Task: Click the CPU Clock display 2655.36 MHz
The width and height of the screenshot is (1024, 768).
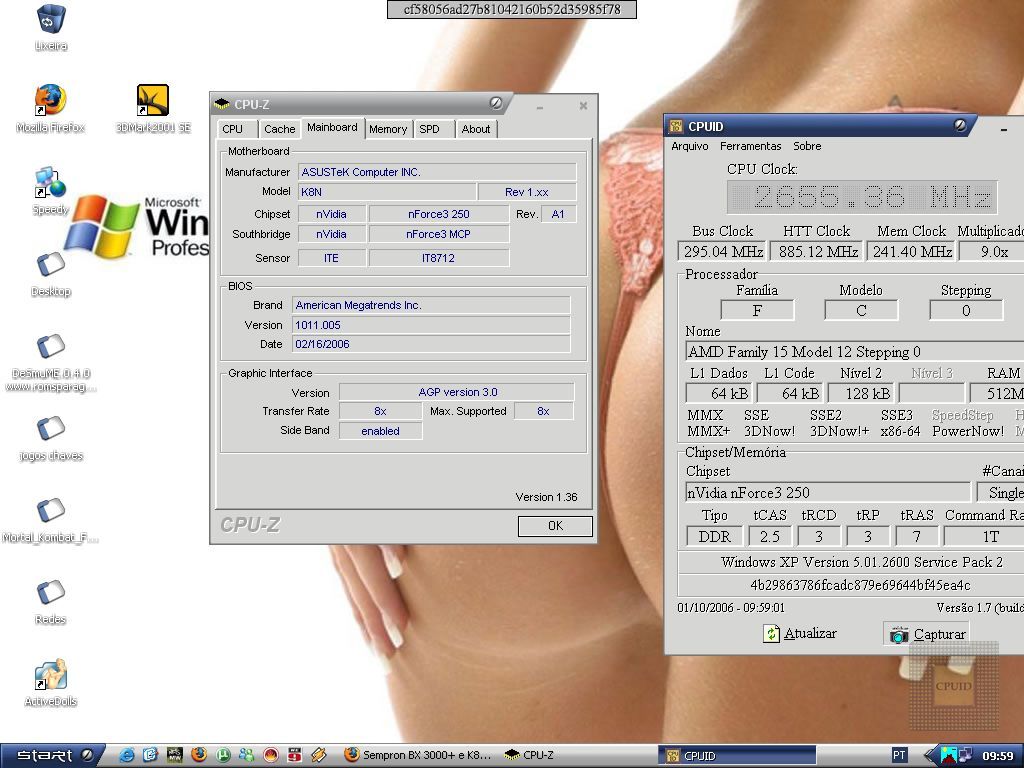Action: point(862,197)
